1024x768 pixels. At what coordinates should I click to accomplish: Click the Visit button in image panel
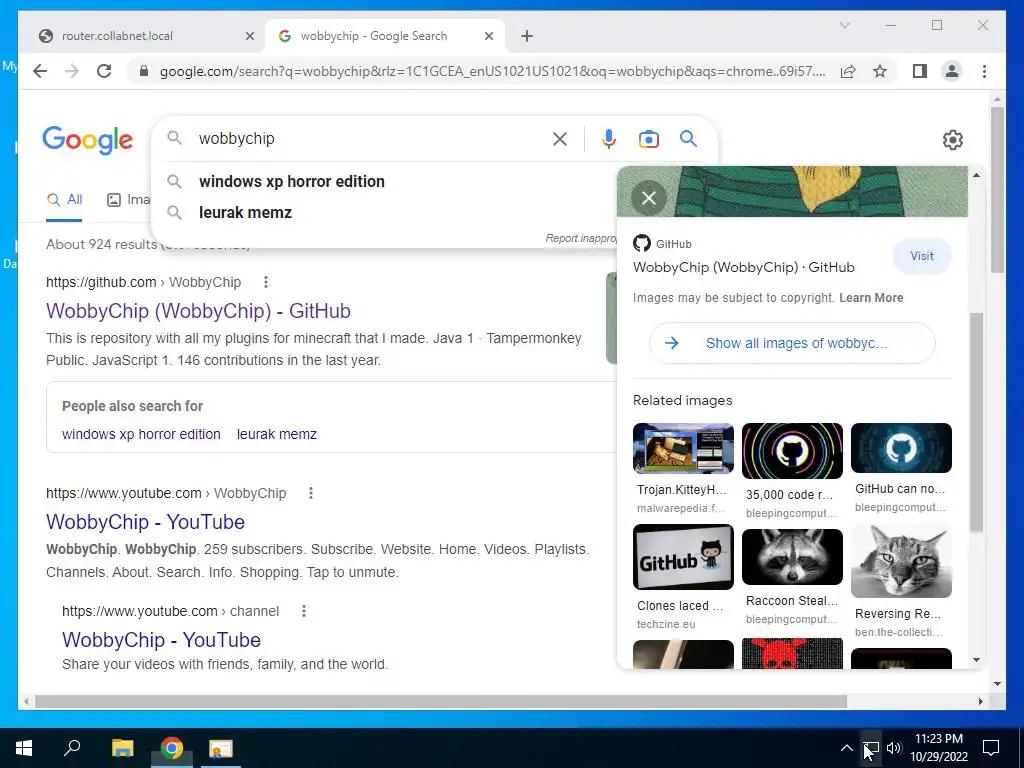(x=921, y=256)
